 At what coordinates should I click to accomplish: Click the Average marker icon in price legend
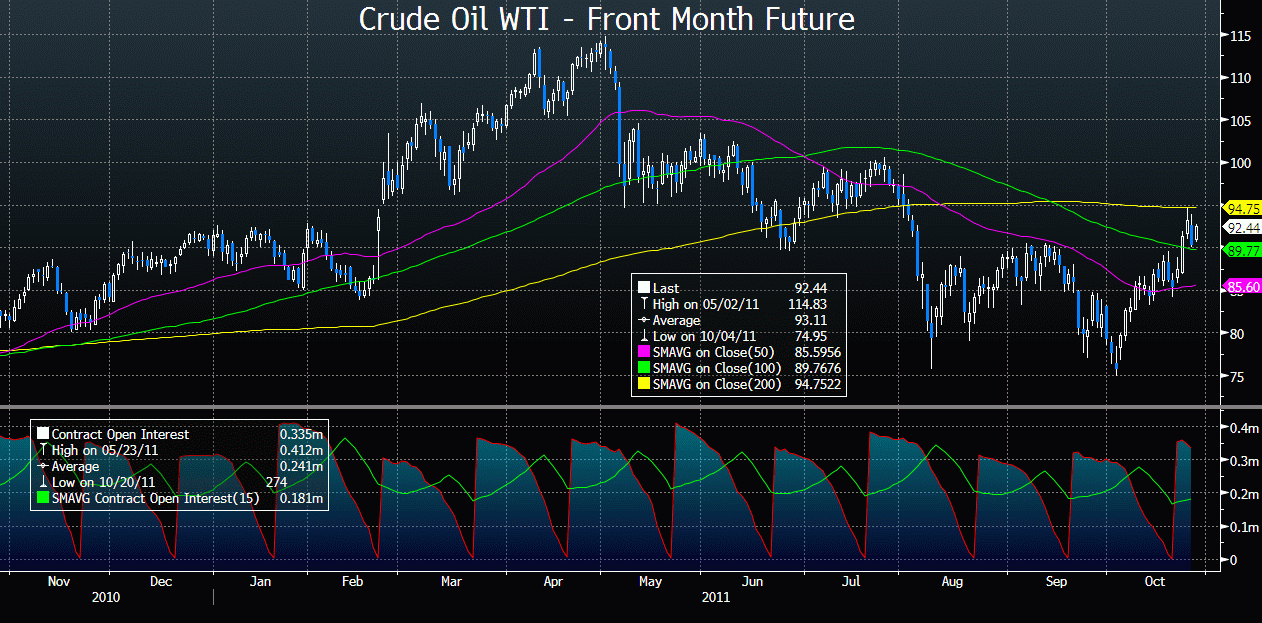[643, 320]
